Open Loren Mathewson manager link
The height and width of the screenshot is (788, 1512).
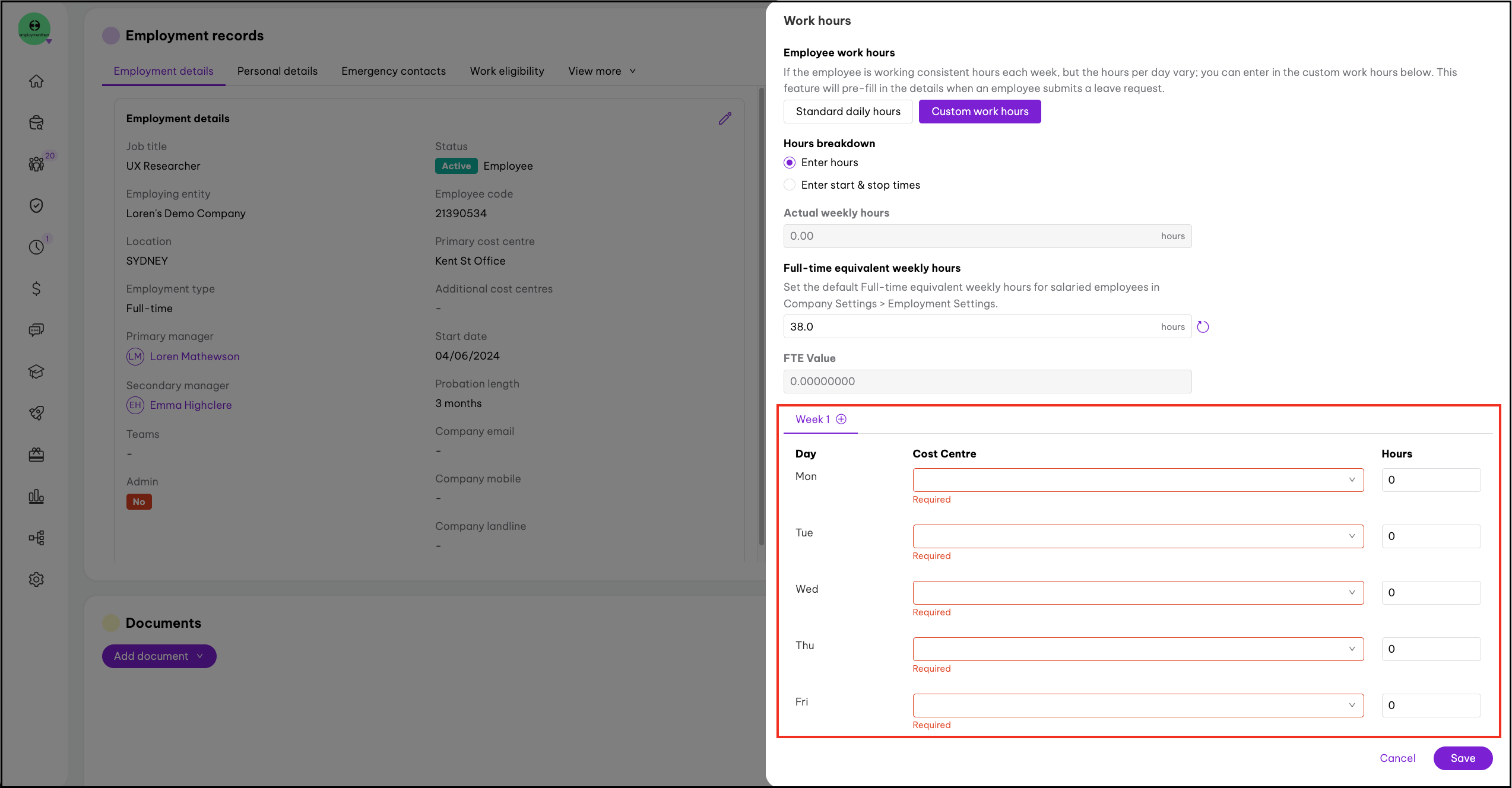195,357
